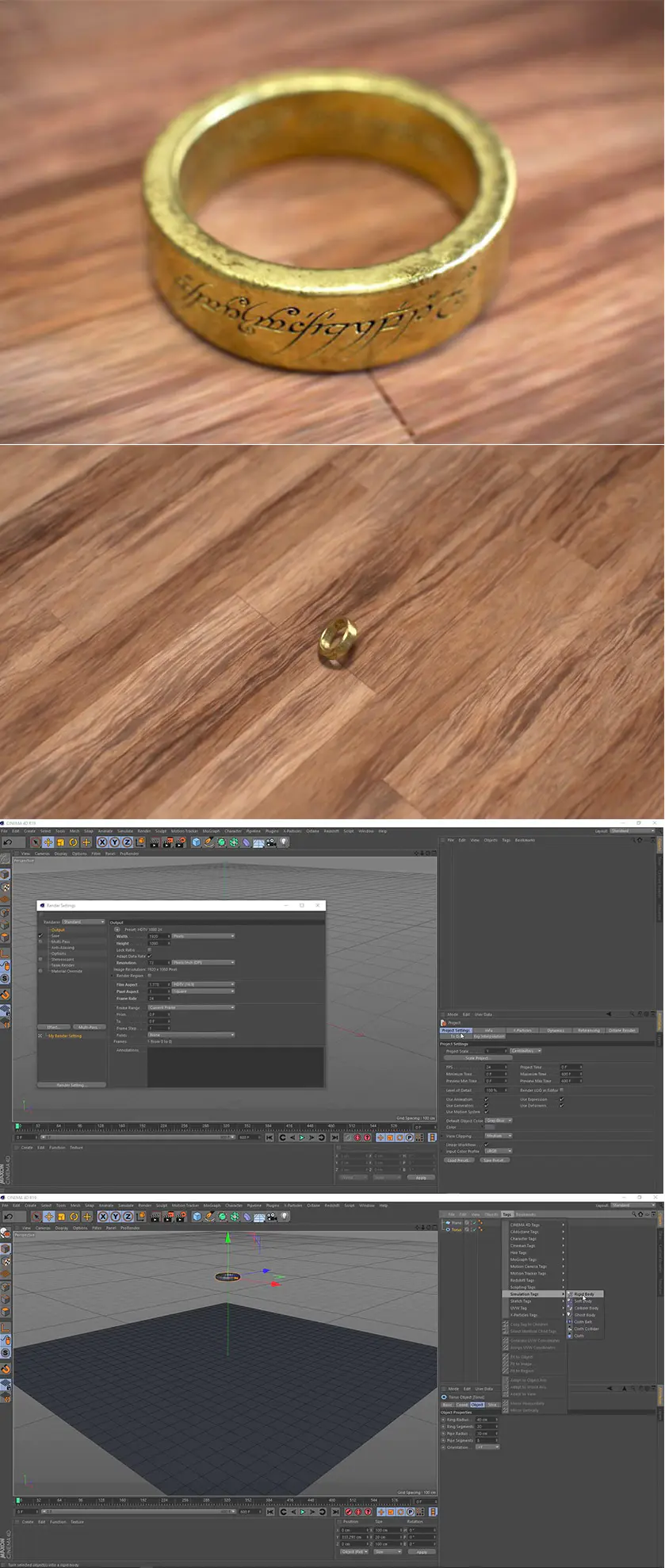This screenshot has width=665, height=1568.
Task: Click green playhead marker on lower timeline
Action: 17,1500
